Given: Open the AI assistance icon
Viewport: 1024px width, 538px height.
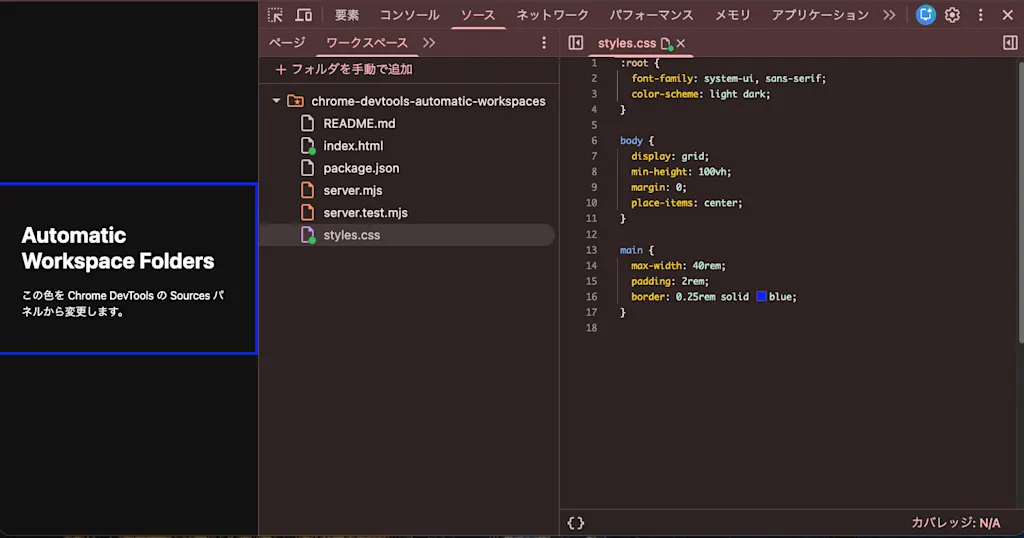Looking at the screenshot, I should click(x=925, y=15).
